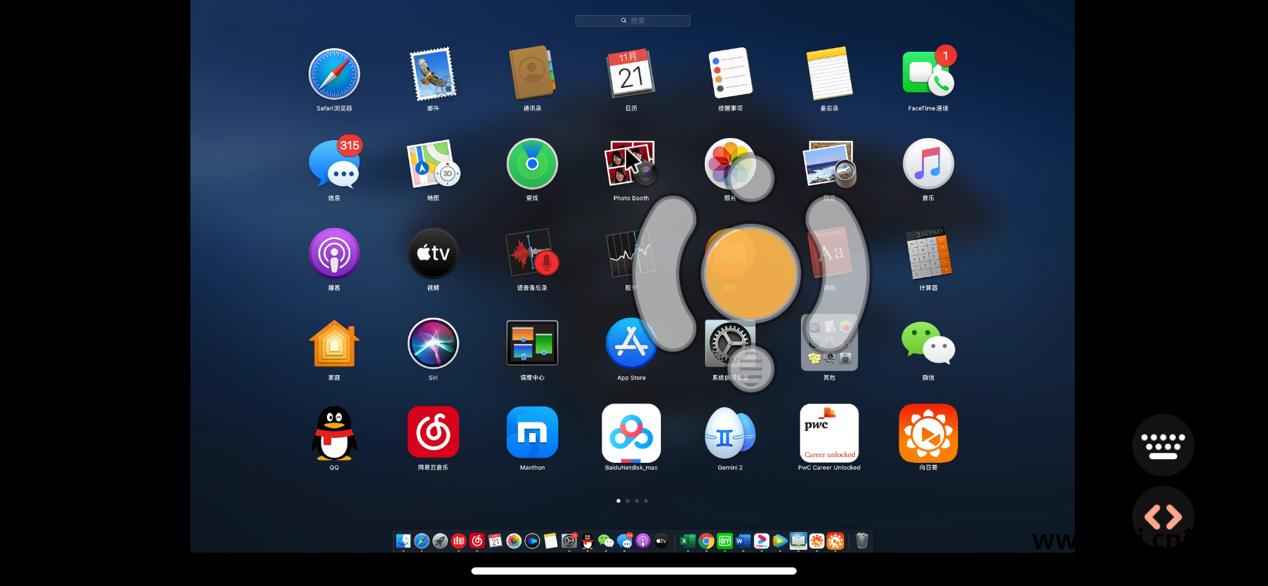Viewport: 1268px width, 586px height.
Task: Launch the Podcasts (播客) app in Launchpad
Action: (334, 253)
